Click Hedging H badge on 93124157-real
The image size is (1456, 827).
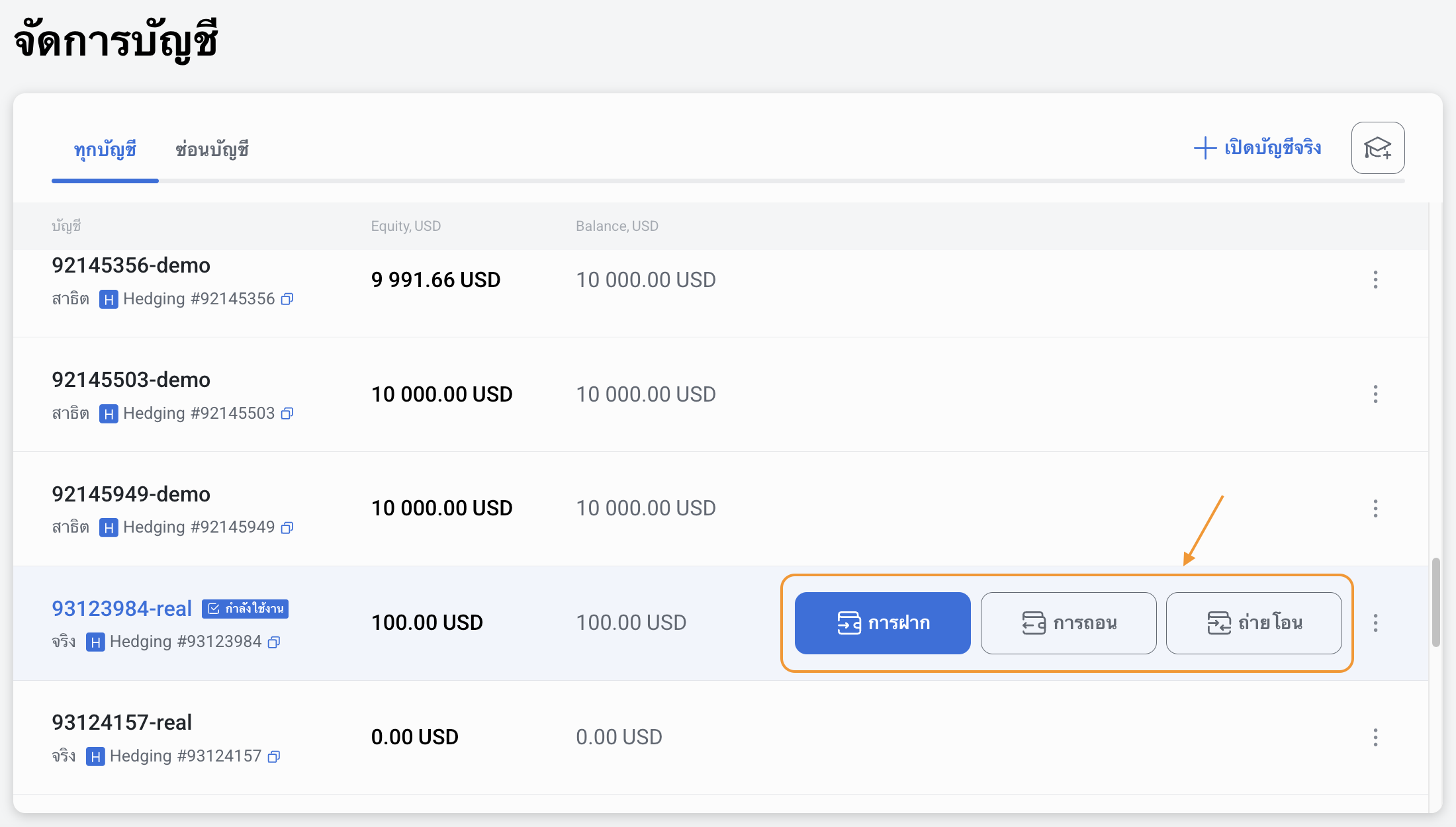tap(95, 756)
